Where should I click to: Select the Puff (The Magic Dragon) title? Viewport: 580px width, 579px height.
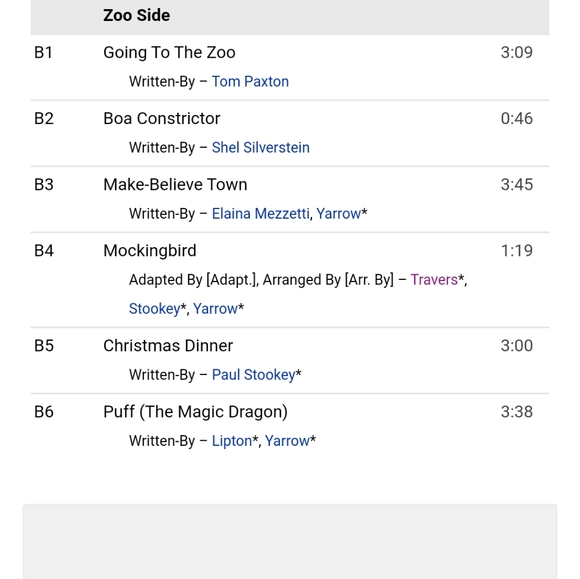click(x=195, y=412)
